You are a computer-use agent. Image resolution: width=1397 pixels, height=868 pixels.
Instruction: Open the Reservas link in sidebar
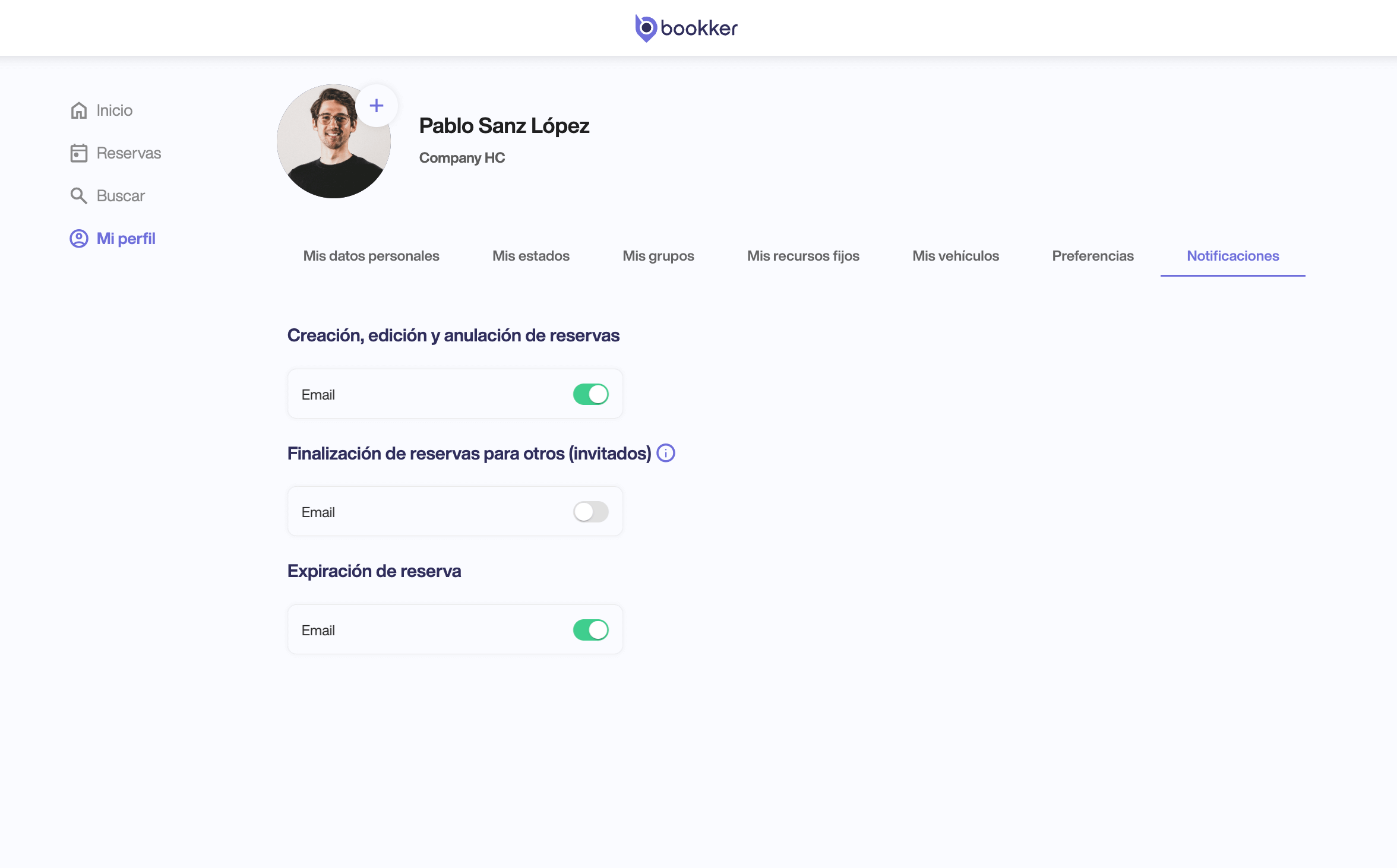129,153
